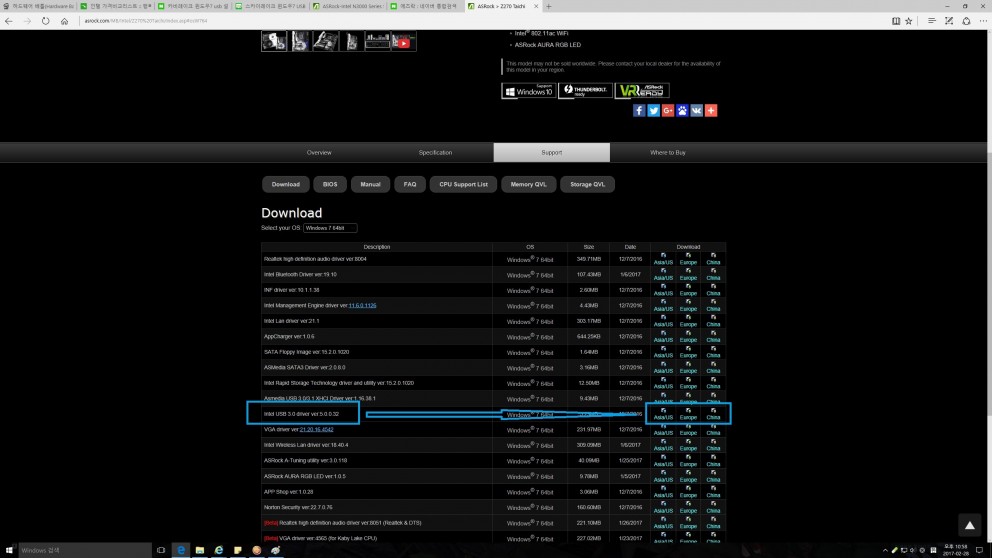Click the VR Ready badge
This screenshot has height=558, width=992.
[642, 90]
